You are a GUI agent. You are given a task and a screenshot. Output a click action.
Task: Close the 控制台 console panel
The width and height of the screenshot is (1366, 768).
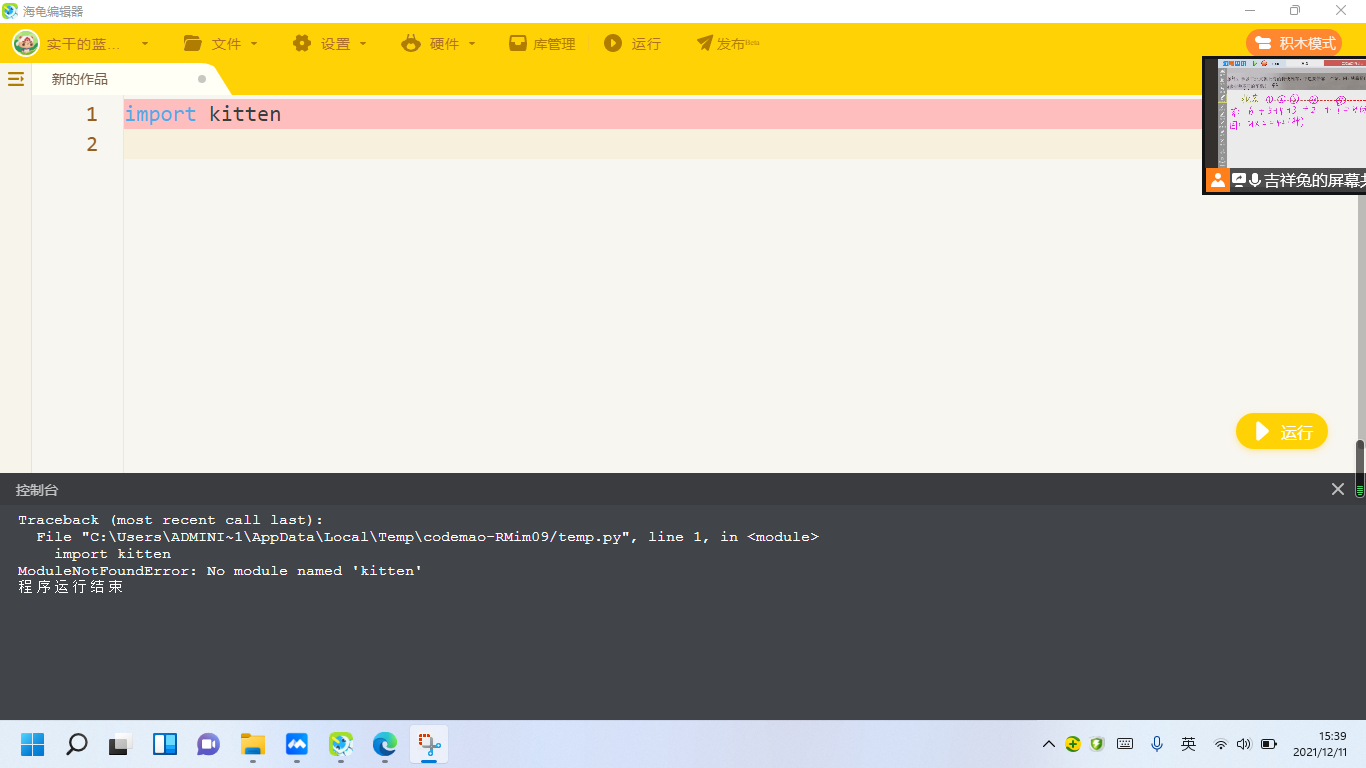click(1338, 489)
